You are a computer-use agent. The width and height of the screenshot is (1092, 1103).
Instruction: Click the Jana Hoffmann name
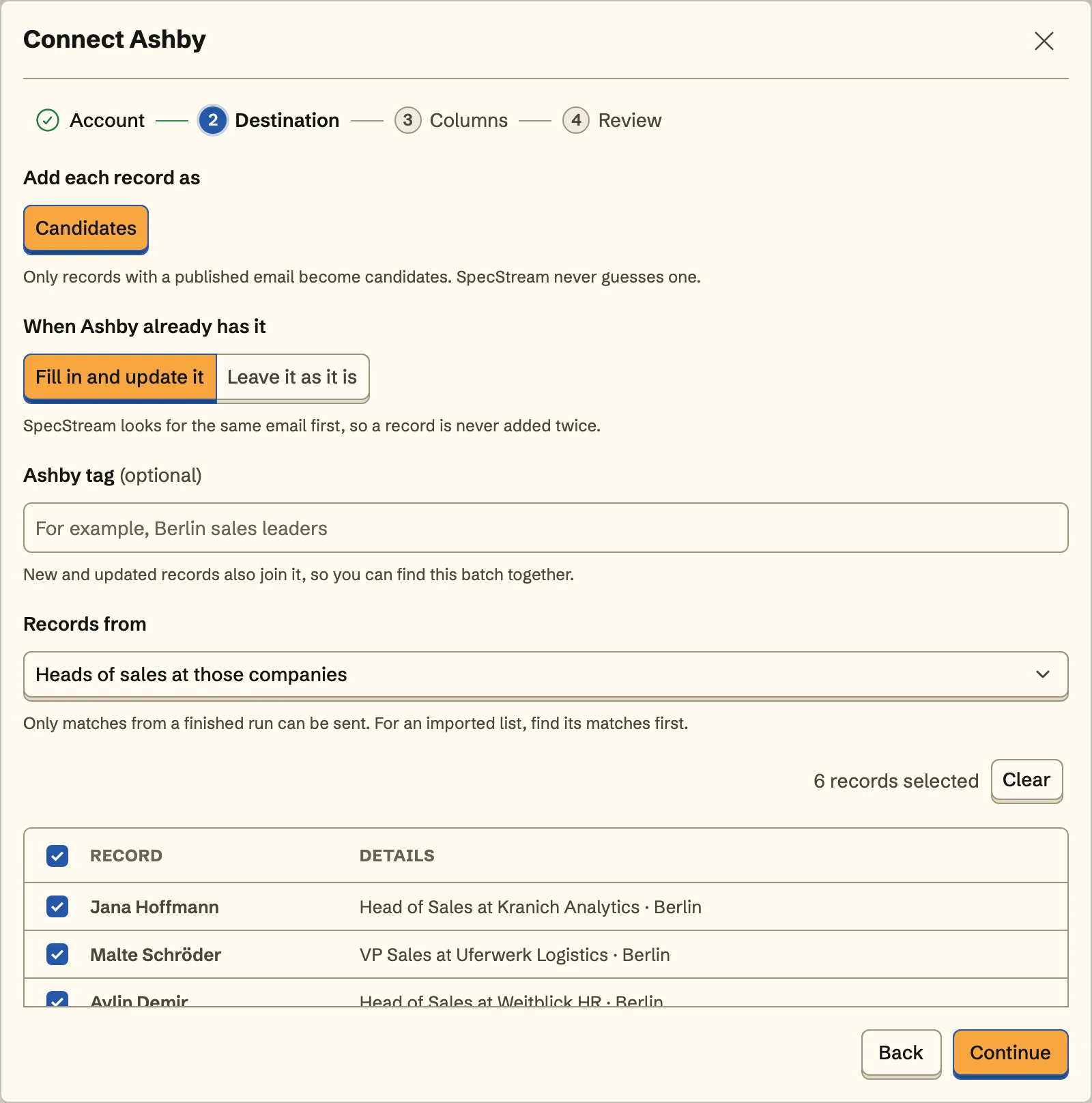[155, 907]
